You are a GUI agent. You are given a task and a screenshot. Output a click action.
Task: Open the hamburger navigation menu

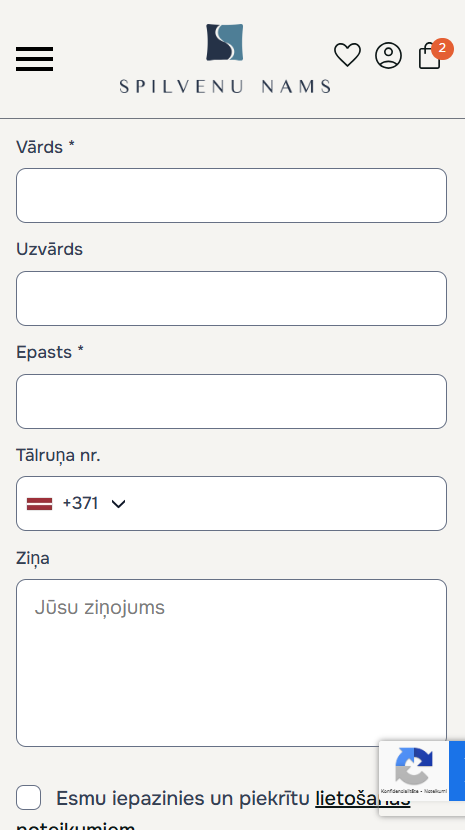point(34,59)
